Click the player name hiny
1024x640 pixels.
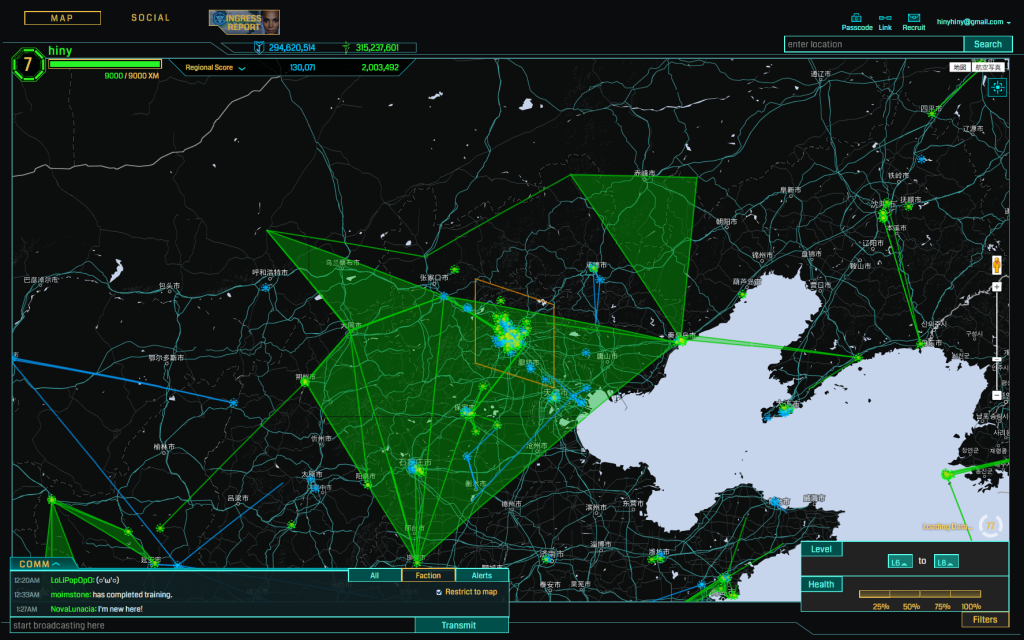(x=60, y=51)
